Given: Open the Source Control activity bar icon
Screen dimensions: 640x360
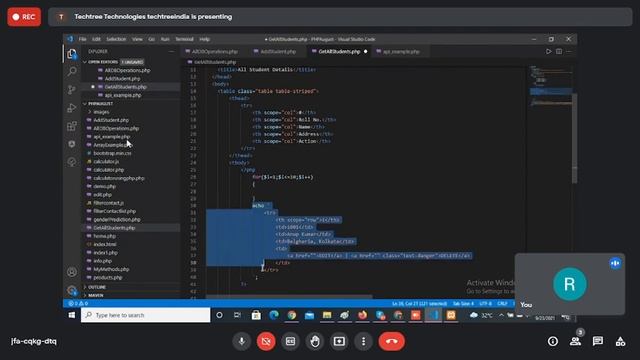Looking at the screenshot, I should (x=72, y=89).
